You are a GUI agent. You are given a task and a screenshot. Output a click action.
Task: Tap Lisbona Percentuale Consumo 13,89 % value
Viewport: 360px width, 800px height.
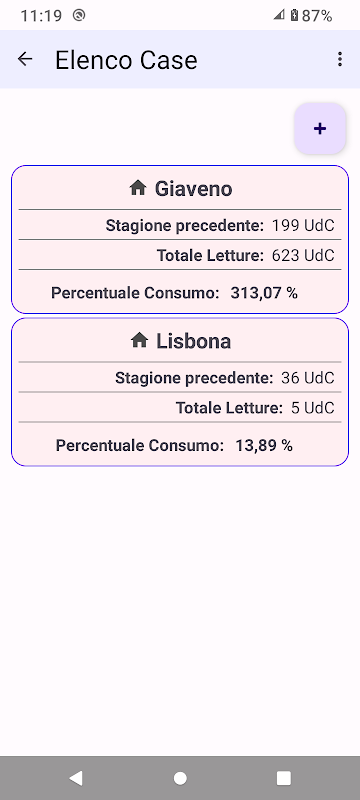click(264, 445)
